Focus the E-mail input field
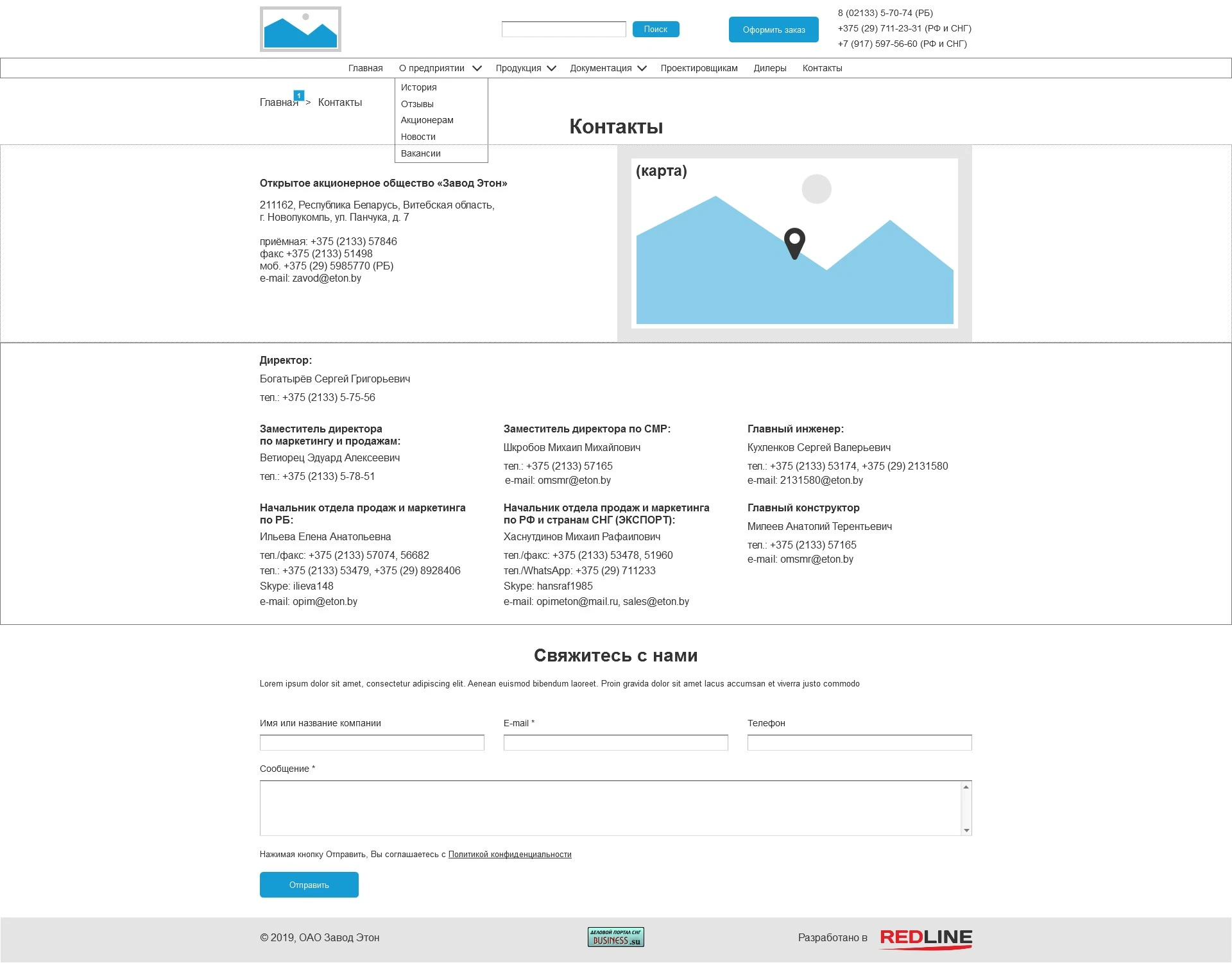Screen dimensions: 1232x963 pos(616,742)
